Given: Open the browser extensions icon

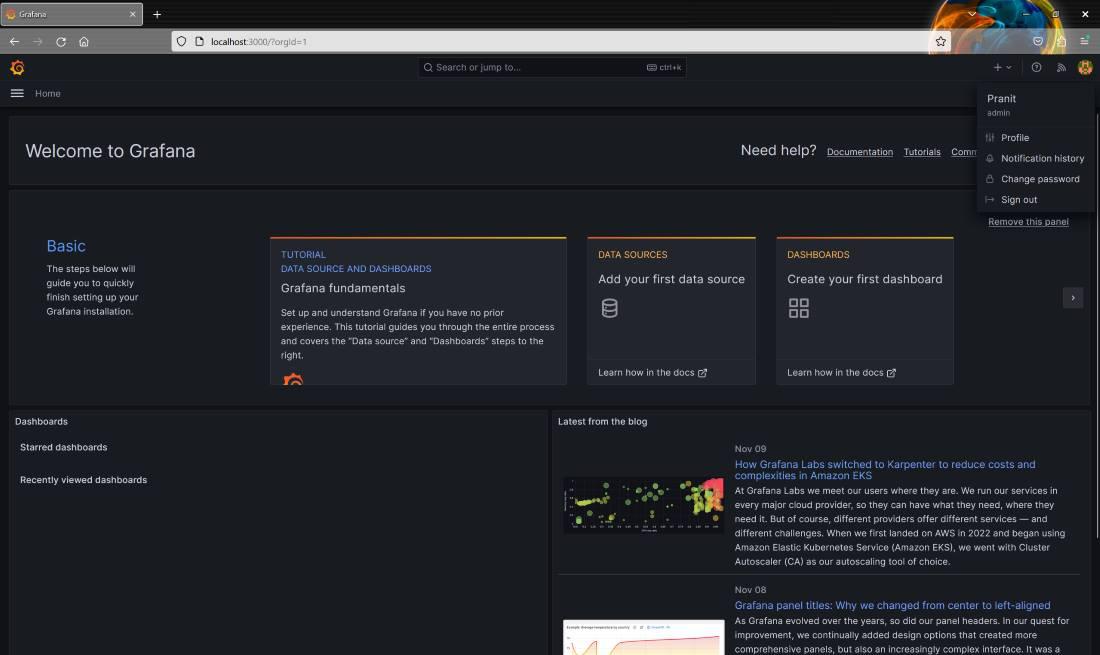Looking at the screenshot, I should [x=1061, y=41].
